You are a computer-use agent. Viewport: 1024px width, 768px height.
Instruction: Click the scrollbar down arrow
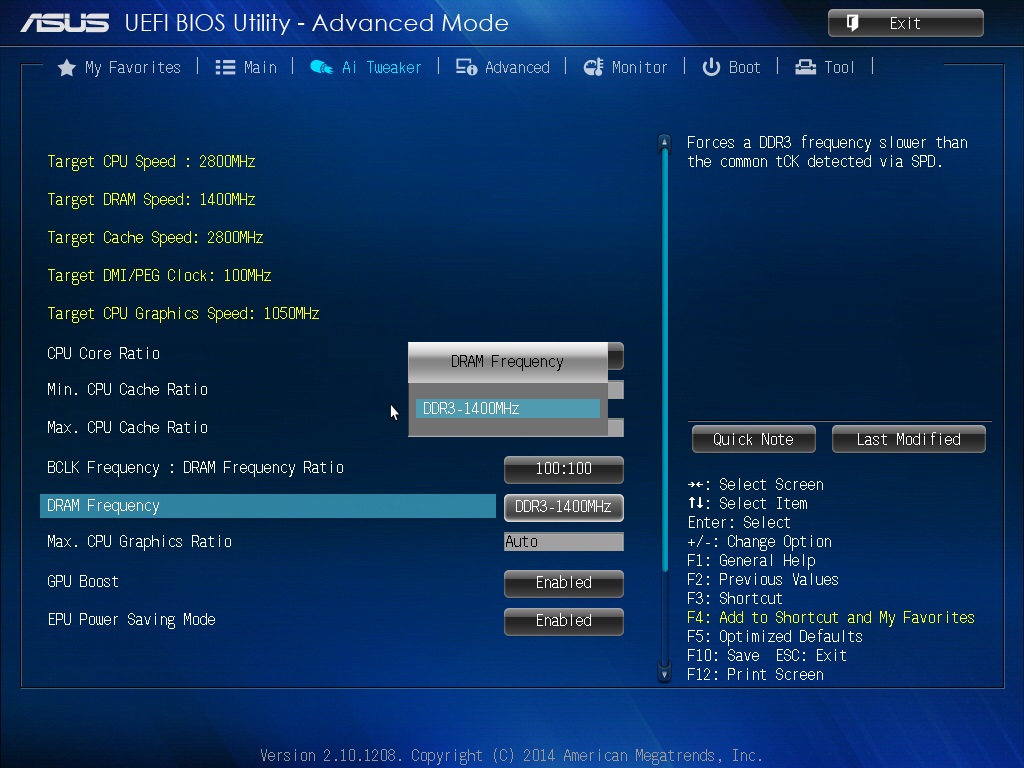tap(664, 674)
